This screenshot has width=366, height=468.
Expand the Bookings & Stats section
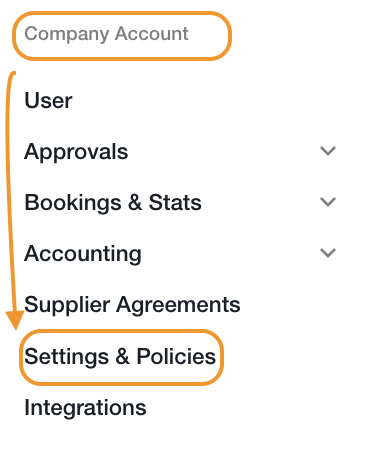328,202
